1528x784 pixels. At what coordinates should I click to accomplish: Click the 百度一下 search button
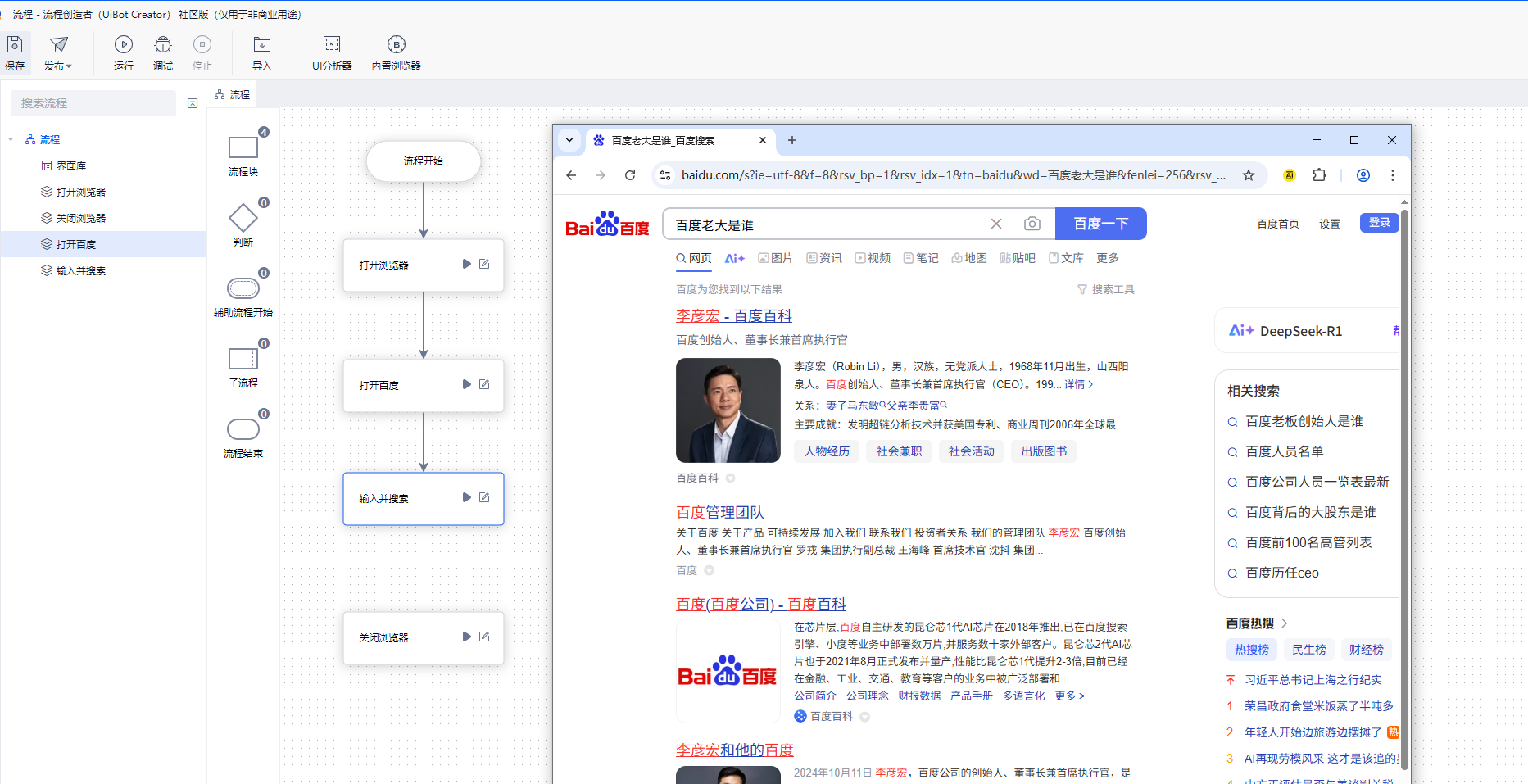coord(1100,224)
